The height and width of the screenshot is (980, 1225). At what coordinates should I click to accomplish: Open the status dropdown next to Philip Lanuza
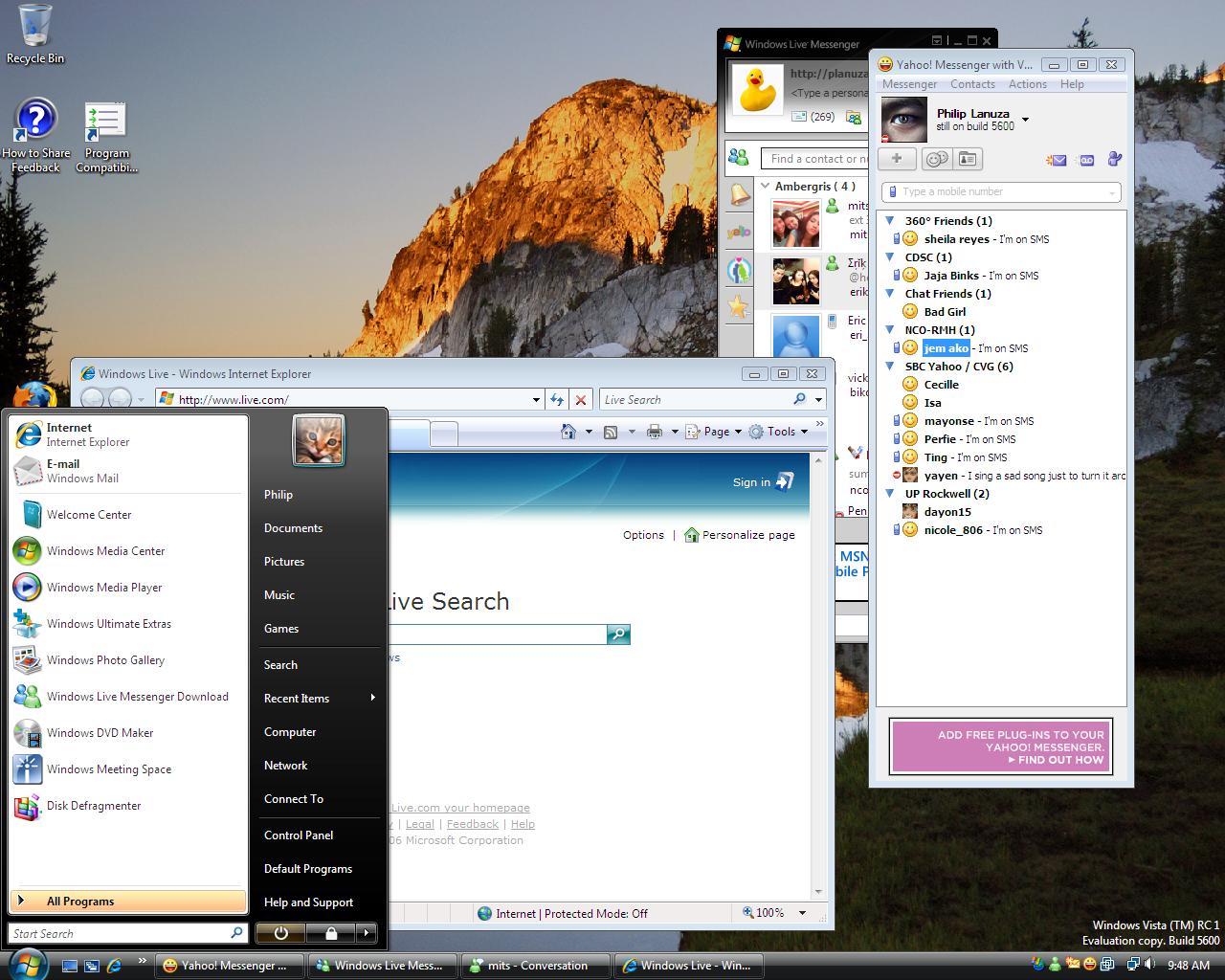pyautogui.click(x=1025, y=120)
